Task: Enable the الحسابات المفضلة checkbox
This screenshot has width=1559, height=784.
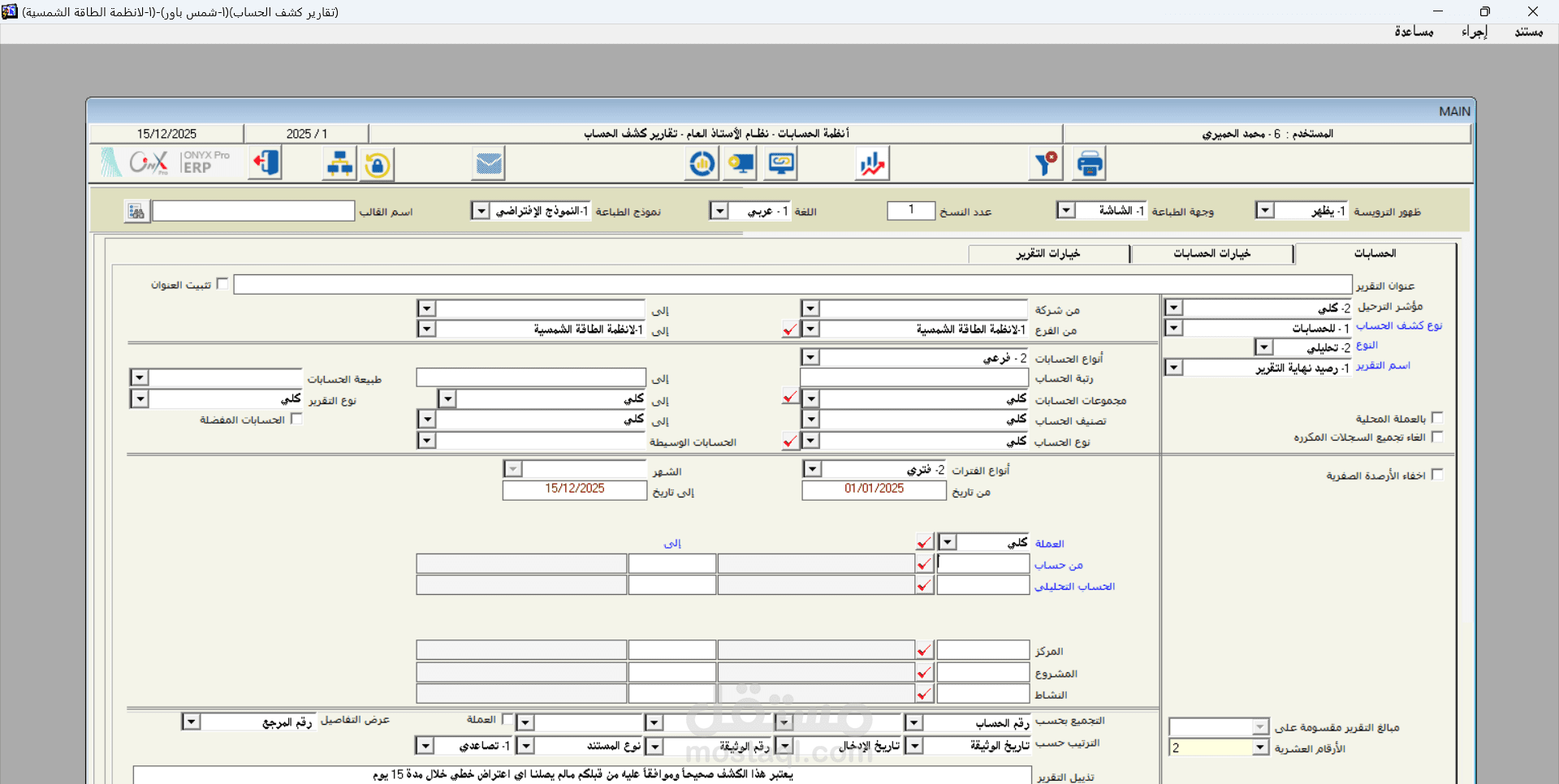Action: coord(296,419)
